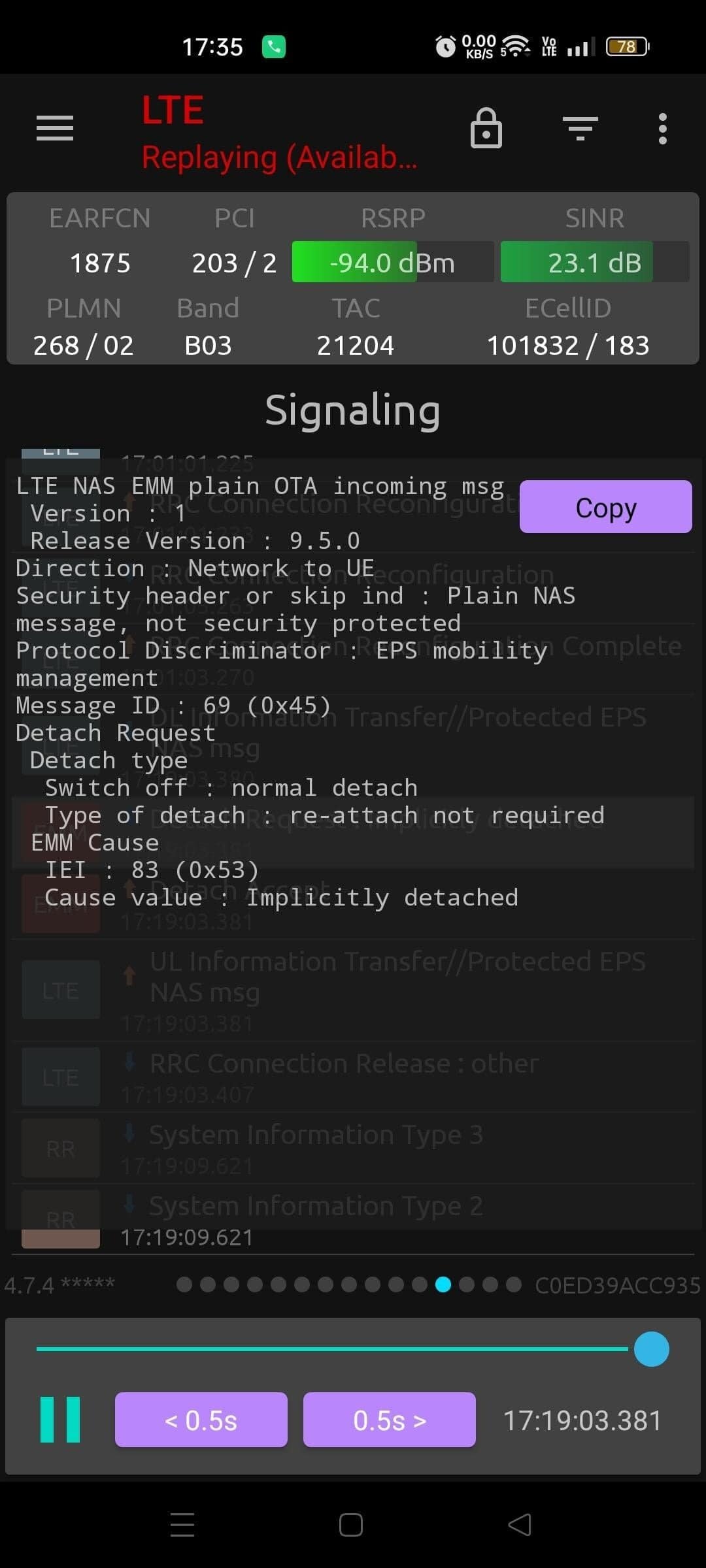Click the replay progress slider handle
Viewport: 706px width, 1568px height.
point(651,1348)
